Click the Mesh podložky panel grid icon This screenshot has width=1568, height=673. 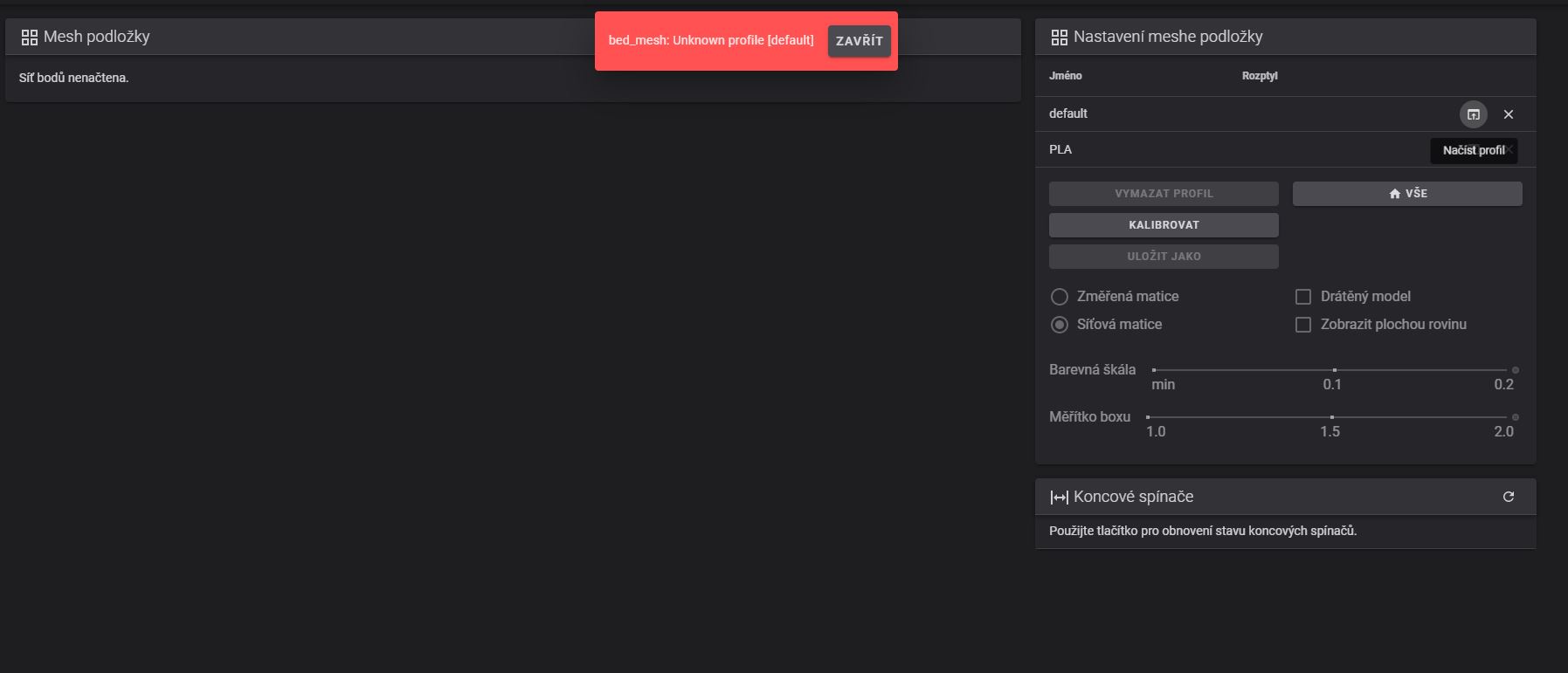[x=30, y=37]
